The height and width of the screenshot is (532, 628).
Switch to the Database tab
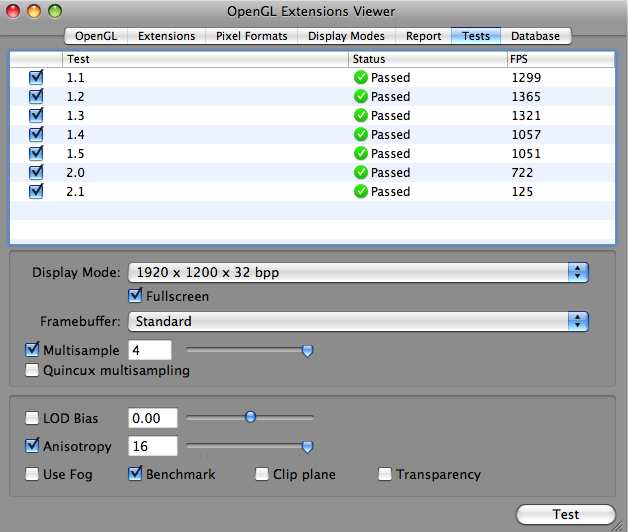tap(535, 36)
